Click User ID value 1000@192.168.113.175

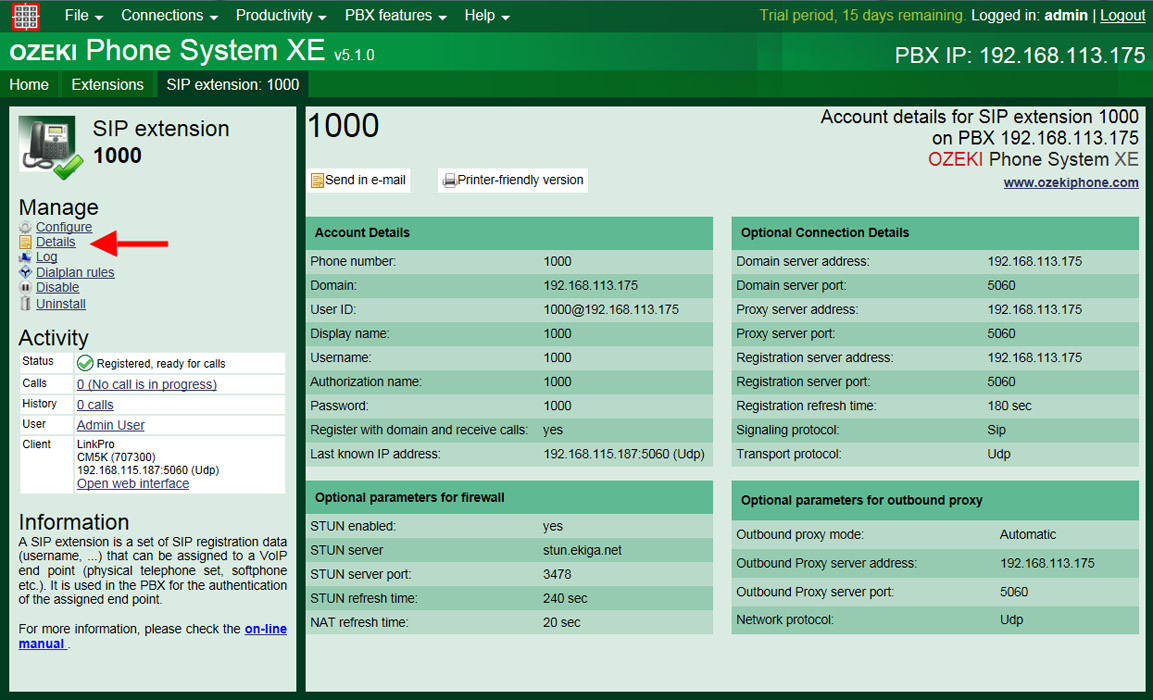pyautogui.click(x=611, y=310)
